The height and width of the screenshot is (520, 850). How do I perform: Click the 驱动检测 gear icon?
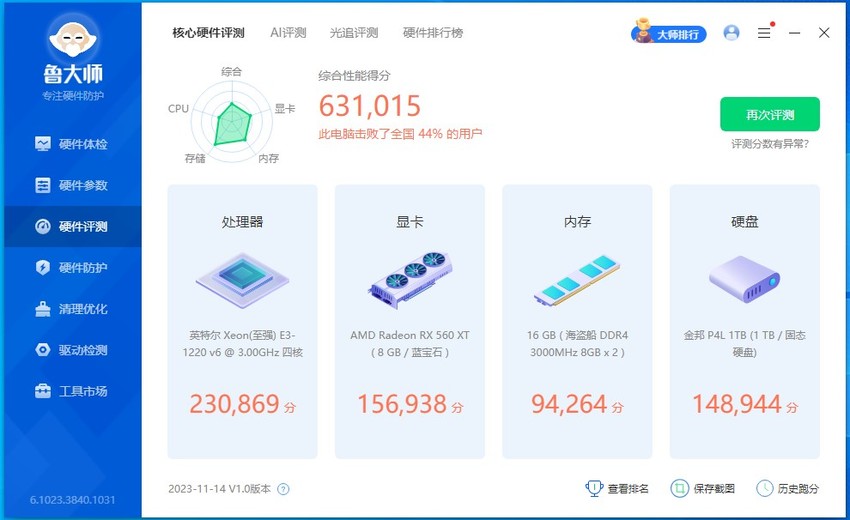[x=42, y=350]
